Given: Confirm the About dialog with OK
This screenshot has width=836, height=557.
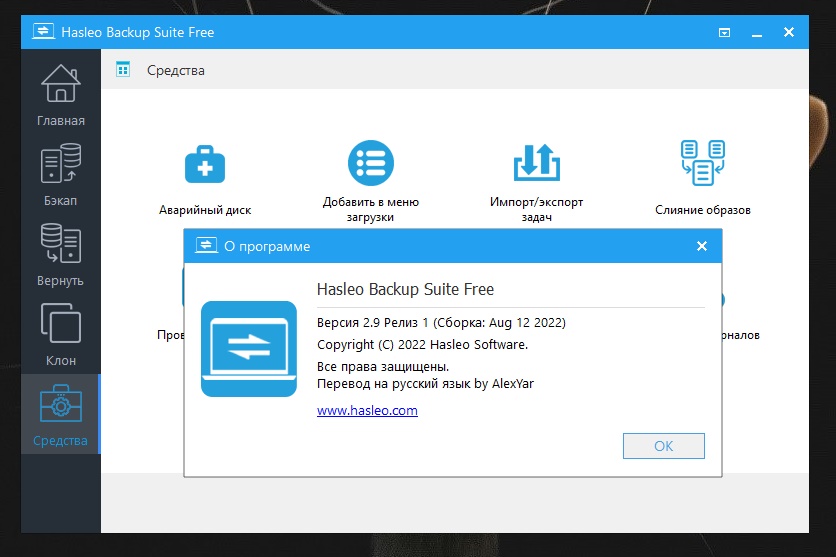Looking at the screenshot, I should click(x=664, y=446).
